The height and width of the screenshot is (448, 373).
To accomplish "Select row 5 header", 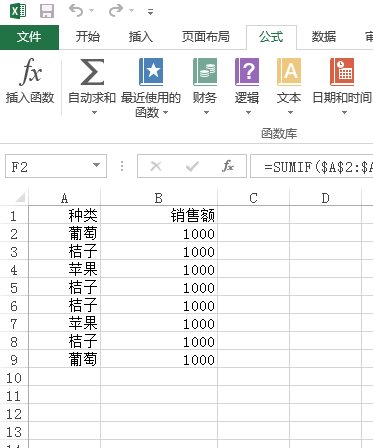I will point(14,287).
